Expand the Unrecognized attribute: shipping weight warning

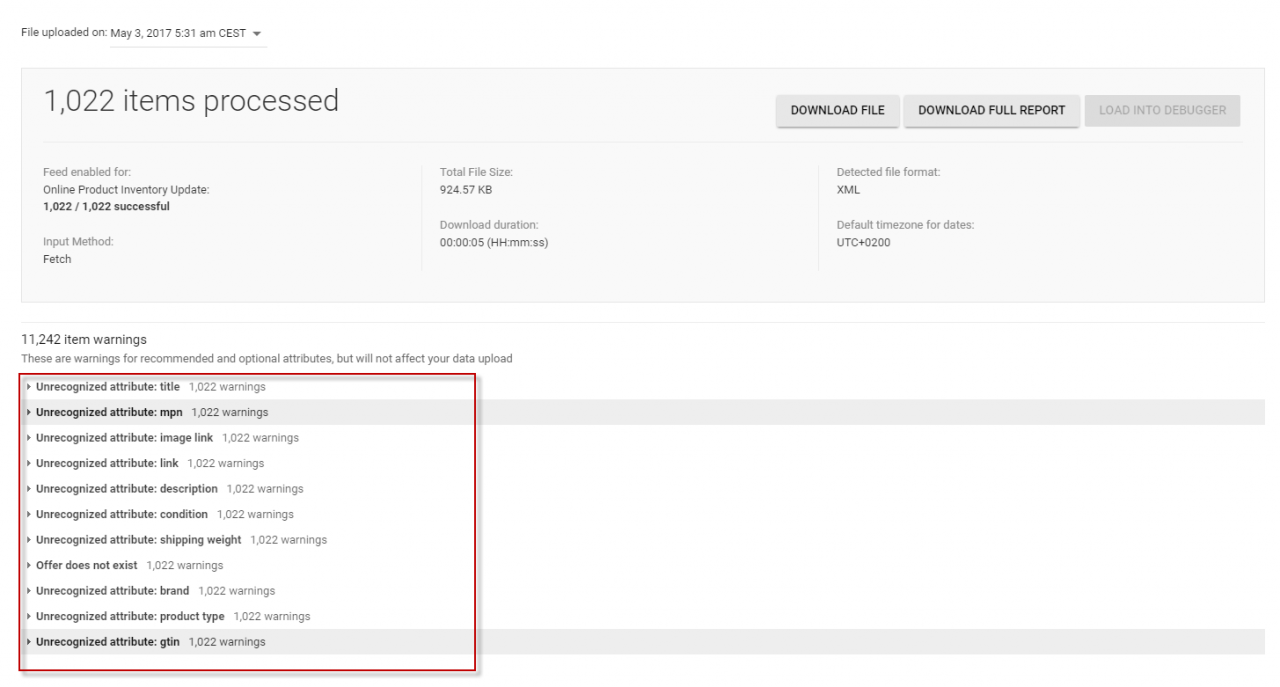[176, 540]
